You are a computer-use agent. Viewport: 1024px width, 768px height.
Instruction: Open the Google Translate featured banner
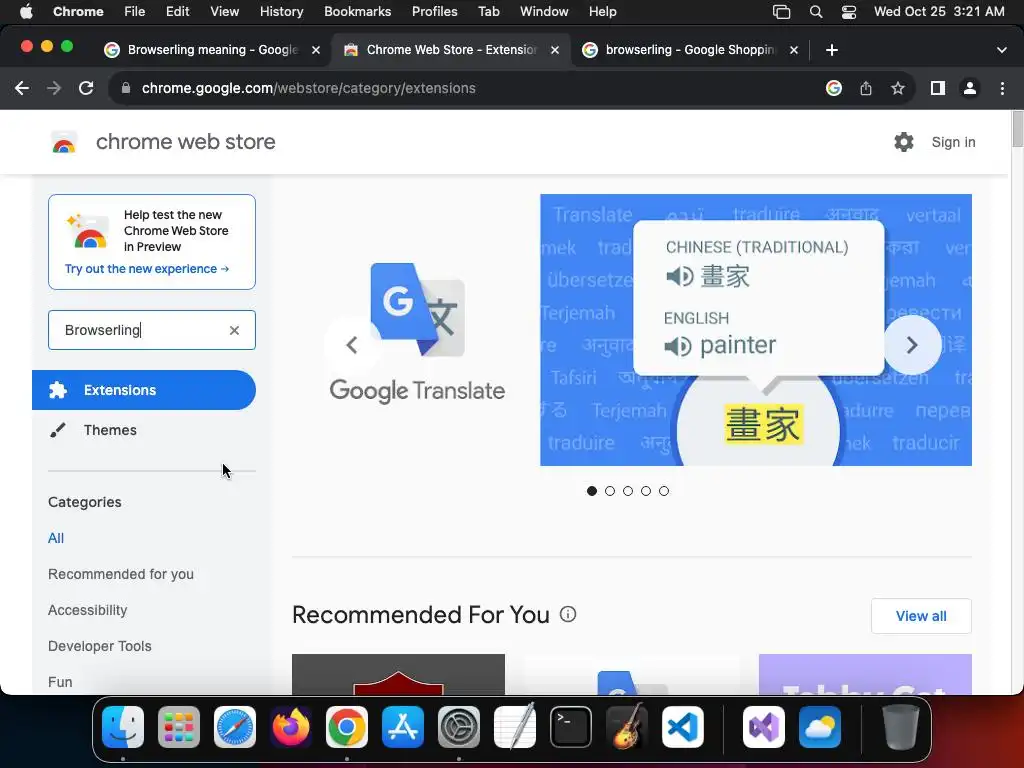tap(632, 330)
